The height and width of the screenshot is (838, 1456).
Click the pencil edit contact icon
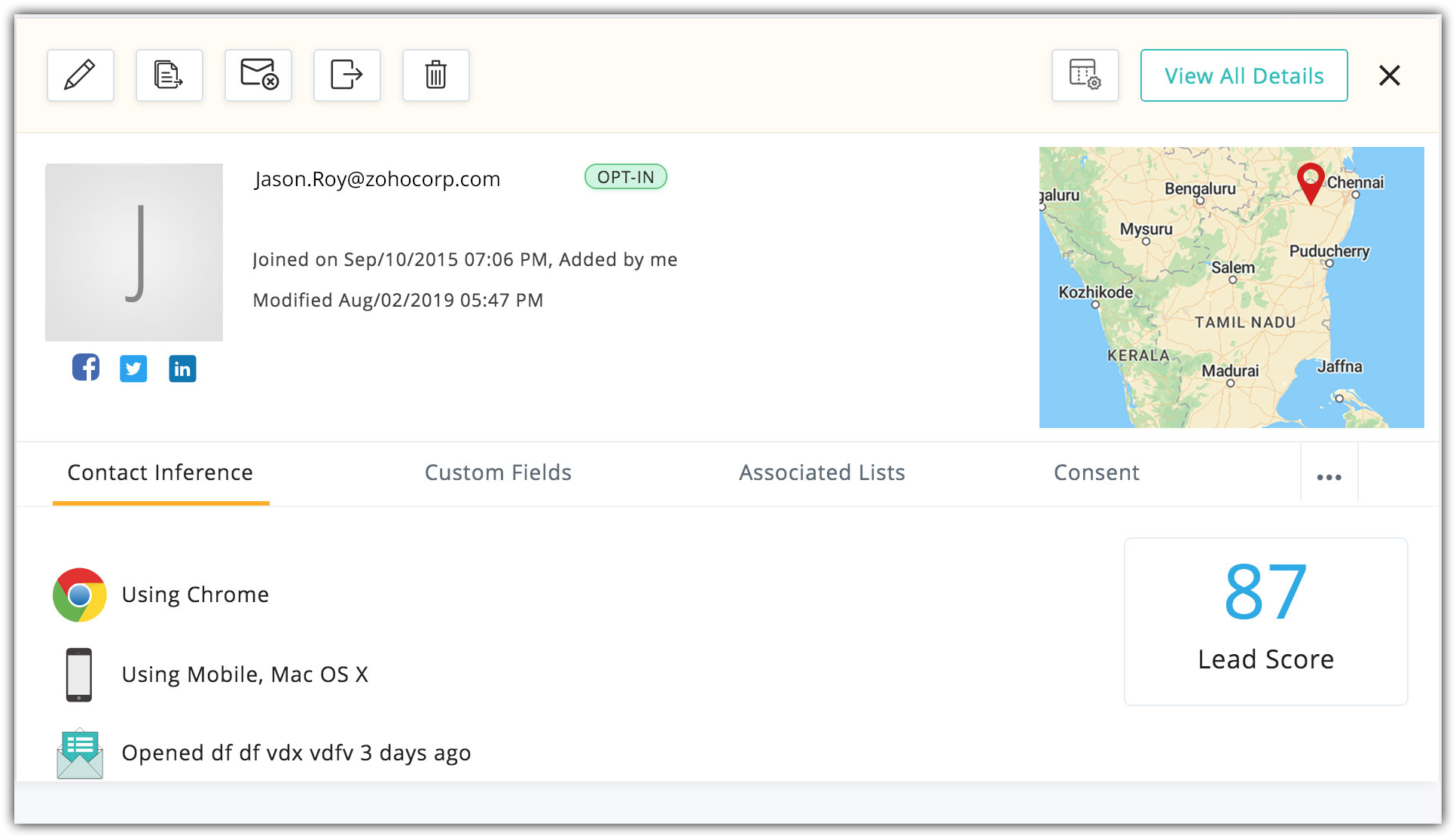[x=80, y=75]
